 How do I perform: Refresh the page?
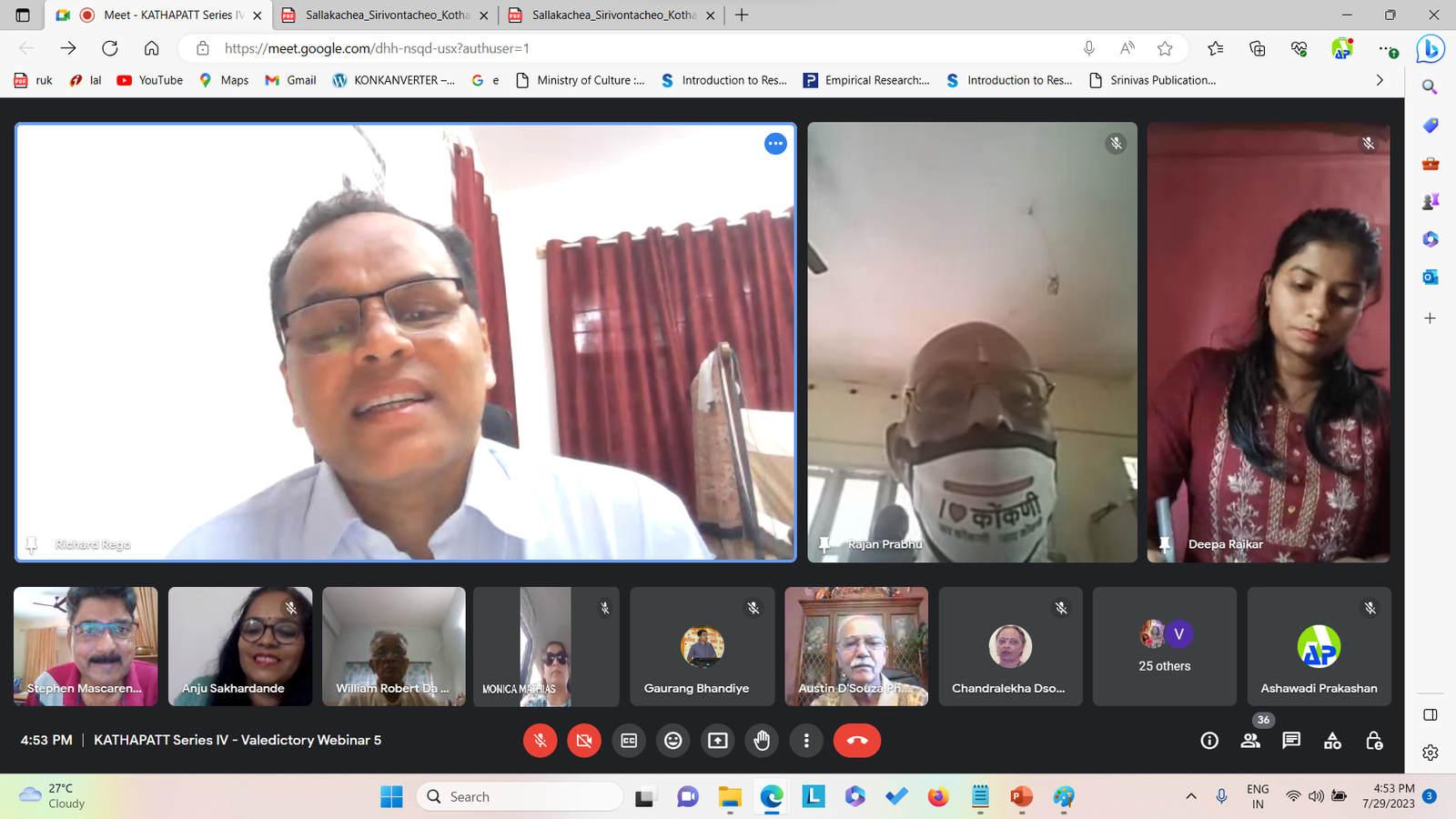pos(110,48)
